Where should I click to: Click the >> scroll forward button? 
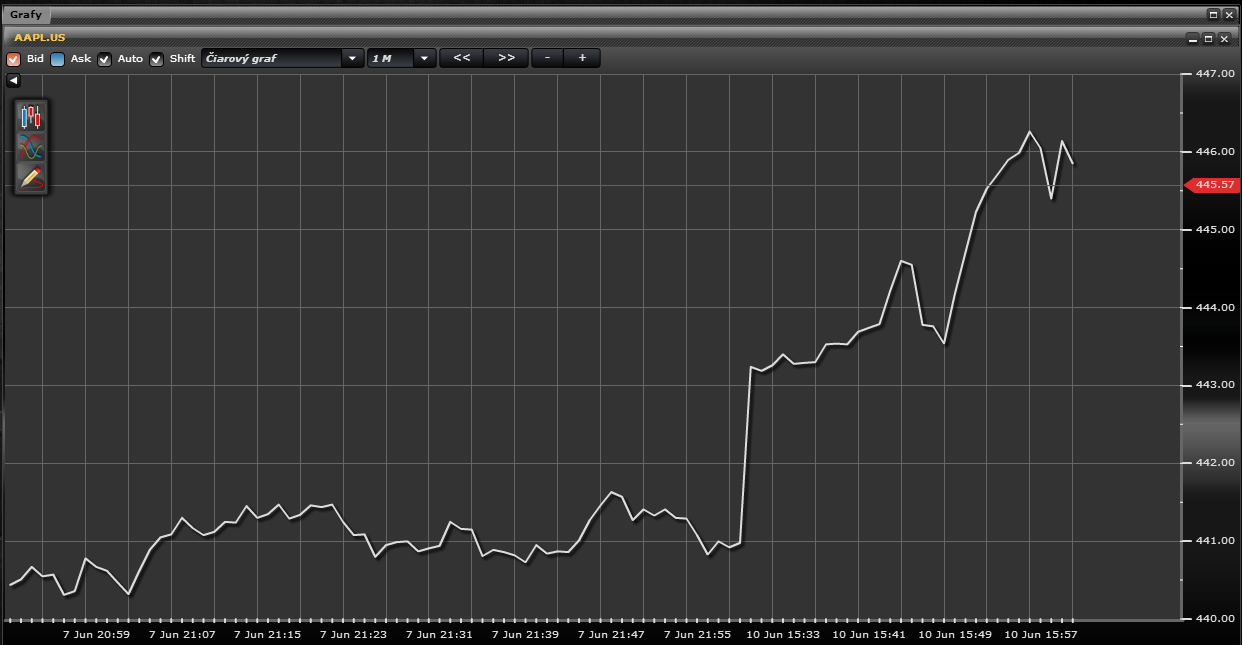[x=507, y=58]
